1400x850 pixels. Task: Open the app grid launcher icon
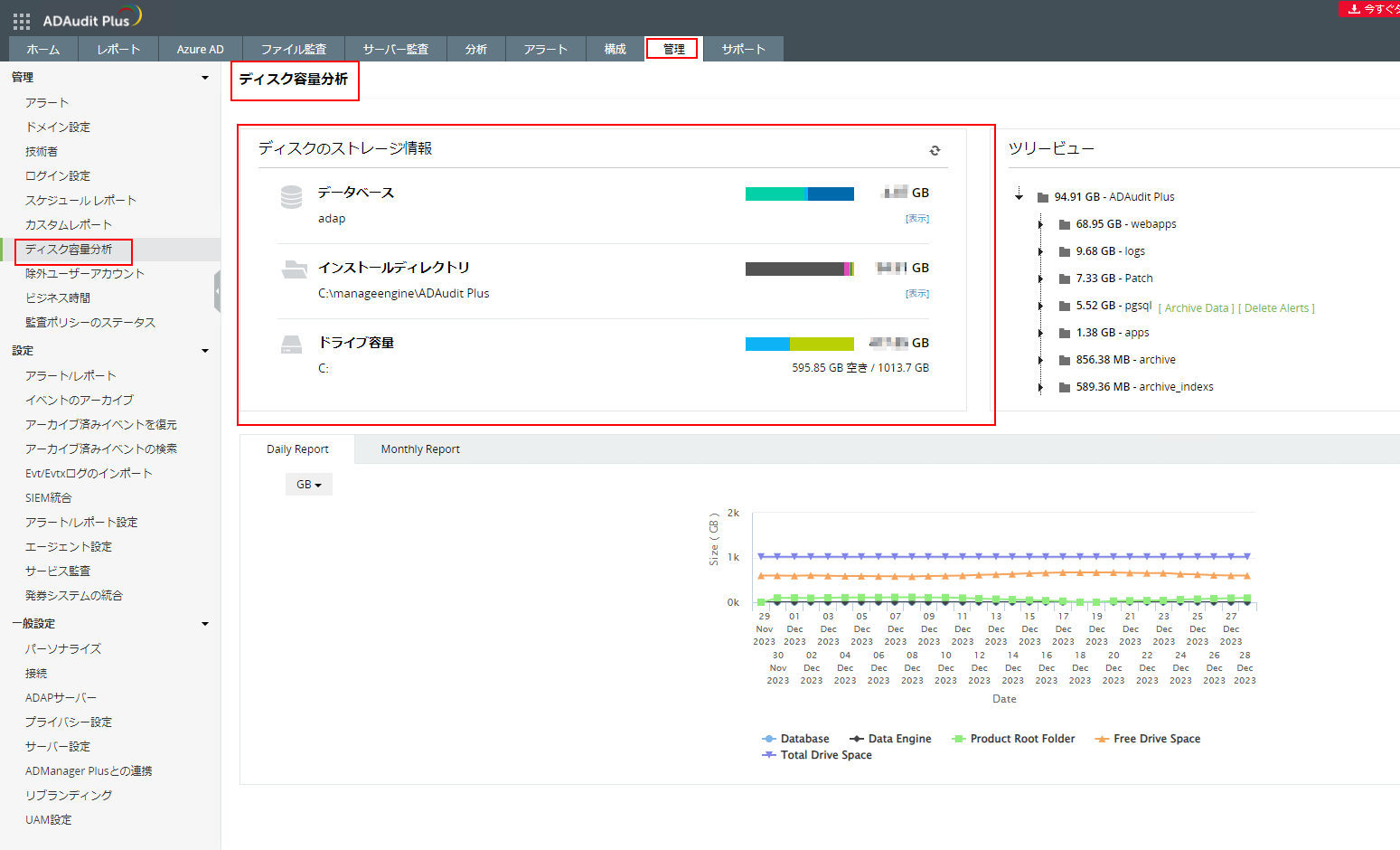[x=22, y=21]
